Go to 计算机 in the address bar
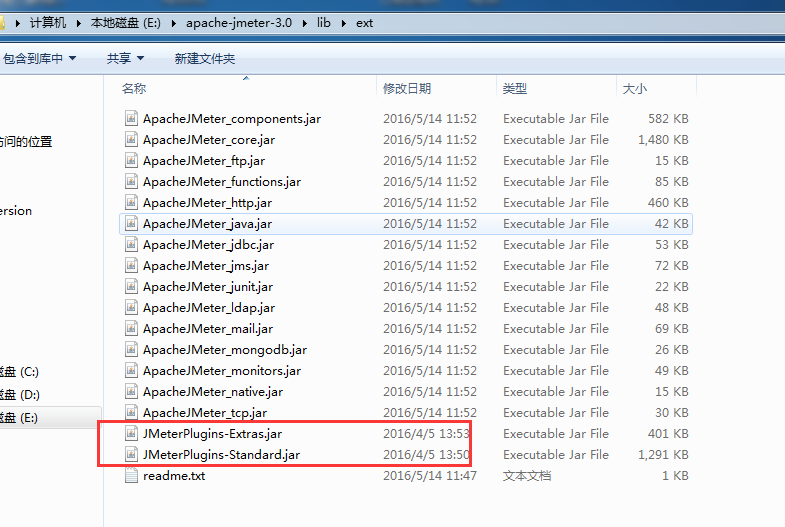The height and width of the screenshot is (527, 785). (48, 23)
